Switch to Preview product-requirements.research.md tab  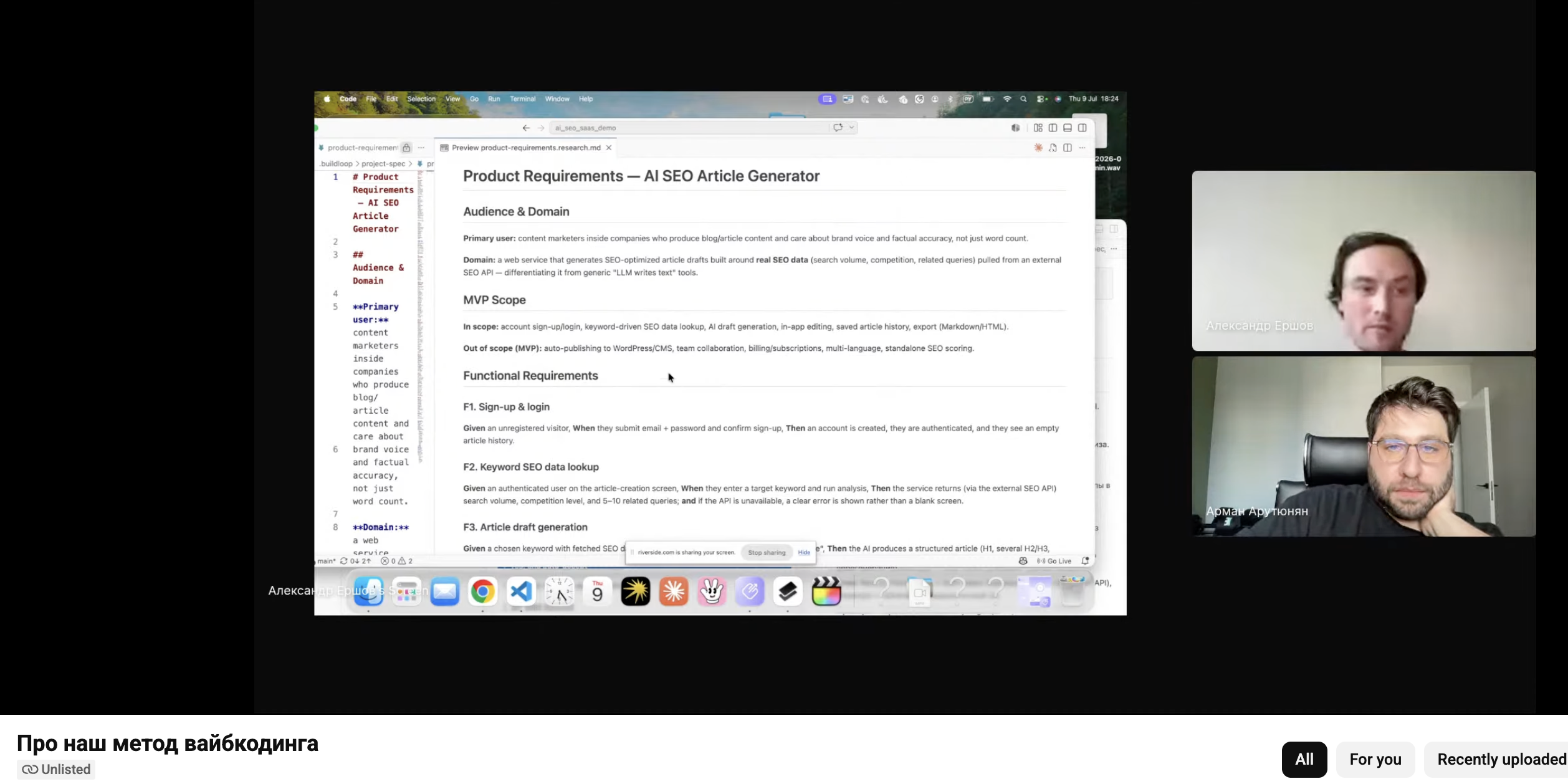526,148
